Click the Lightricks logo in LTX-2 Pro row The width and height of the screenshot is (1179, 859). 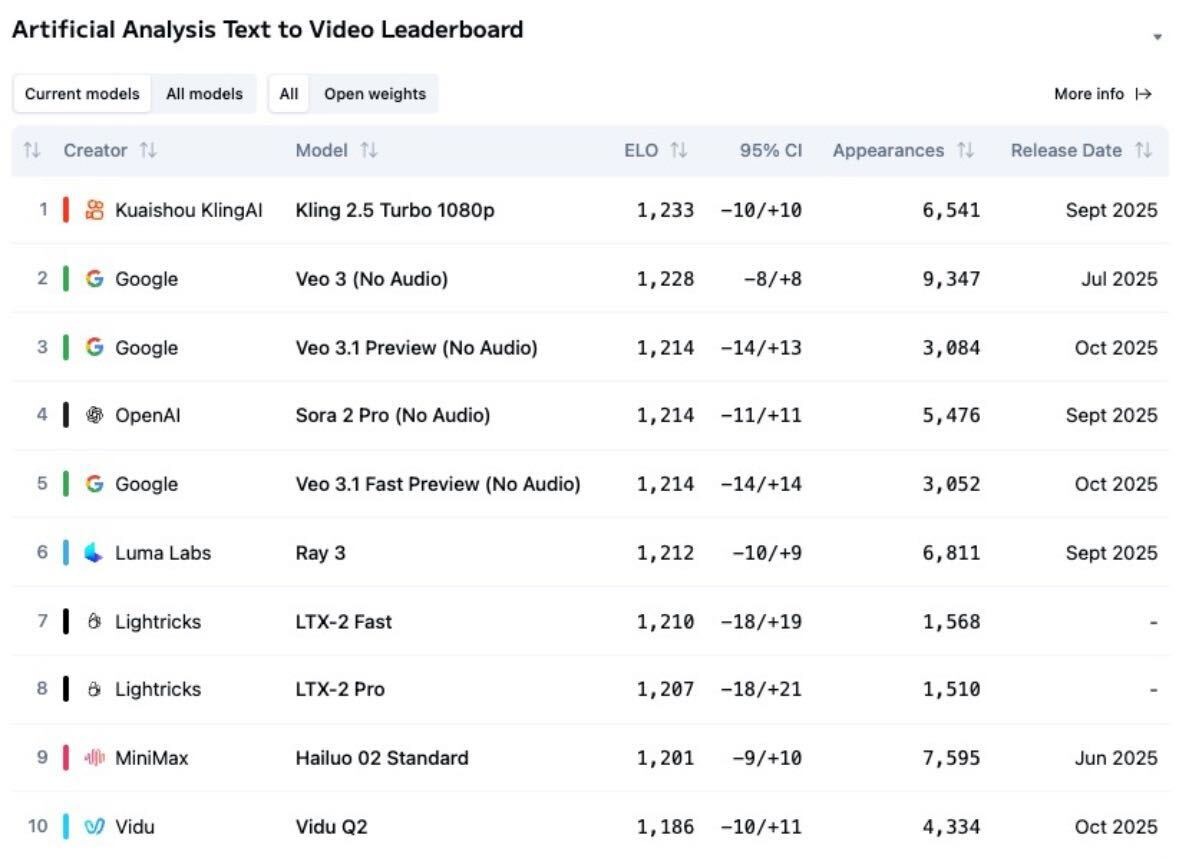[95, 689]
